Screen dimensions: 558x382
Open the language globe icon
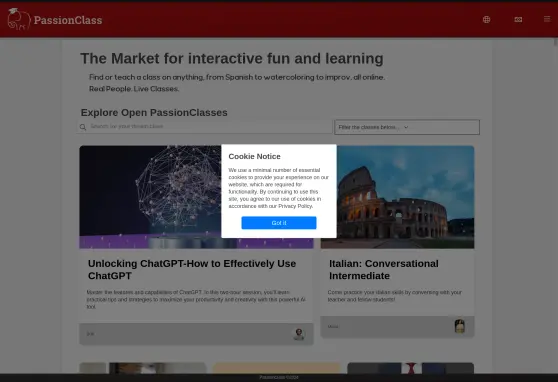486,20
